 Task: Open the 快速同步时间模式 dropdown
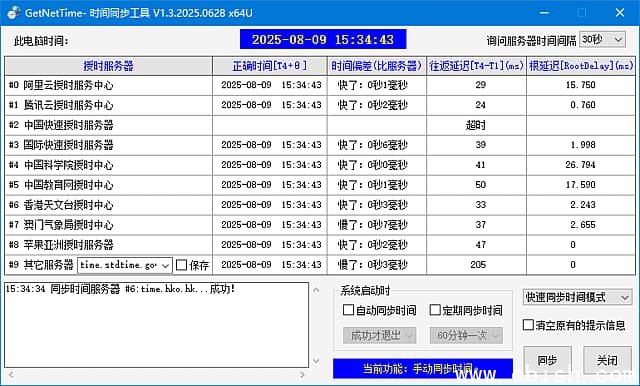click(x=577, y=297)
